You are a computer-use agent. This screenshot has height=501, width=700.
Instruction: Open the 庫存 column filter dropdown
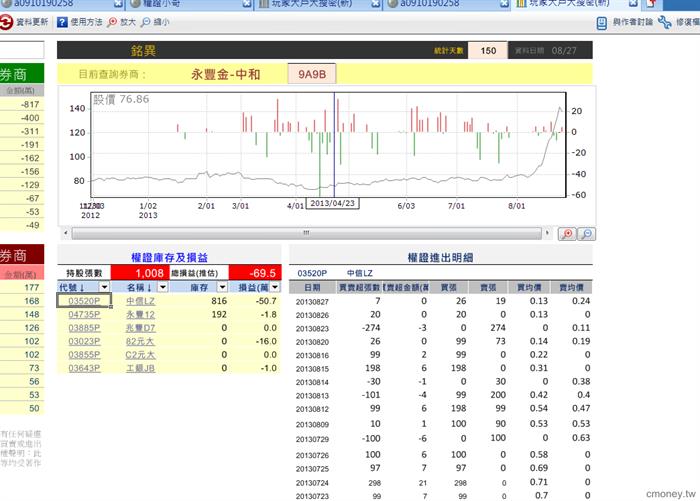(x=222, y=287)
